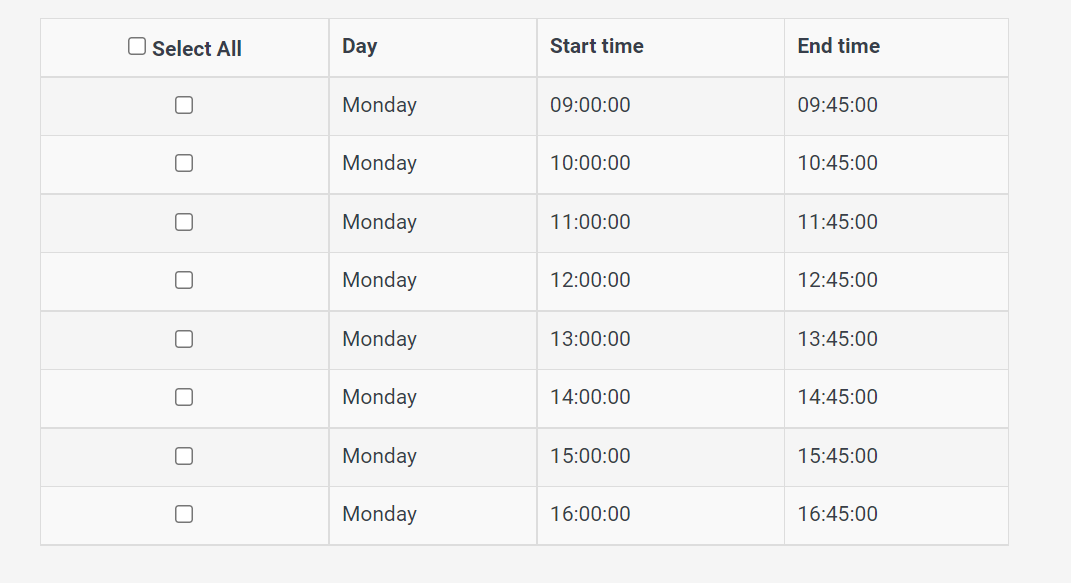Select the Monday 10:00:00 slot checkbox

[184, 163]
